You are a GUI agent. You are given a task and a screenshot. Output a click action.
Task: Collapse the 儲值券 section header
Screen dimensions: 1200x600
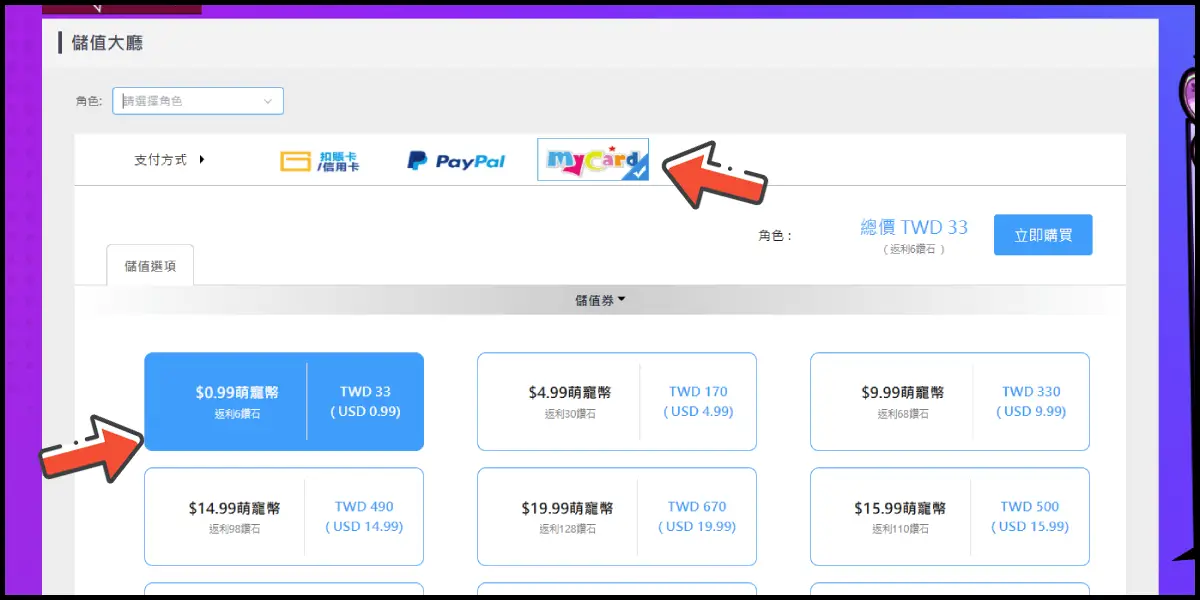[x=600, y=300]
